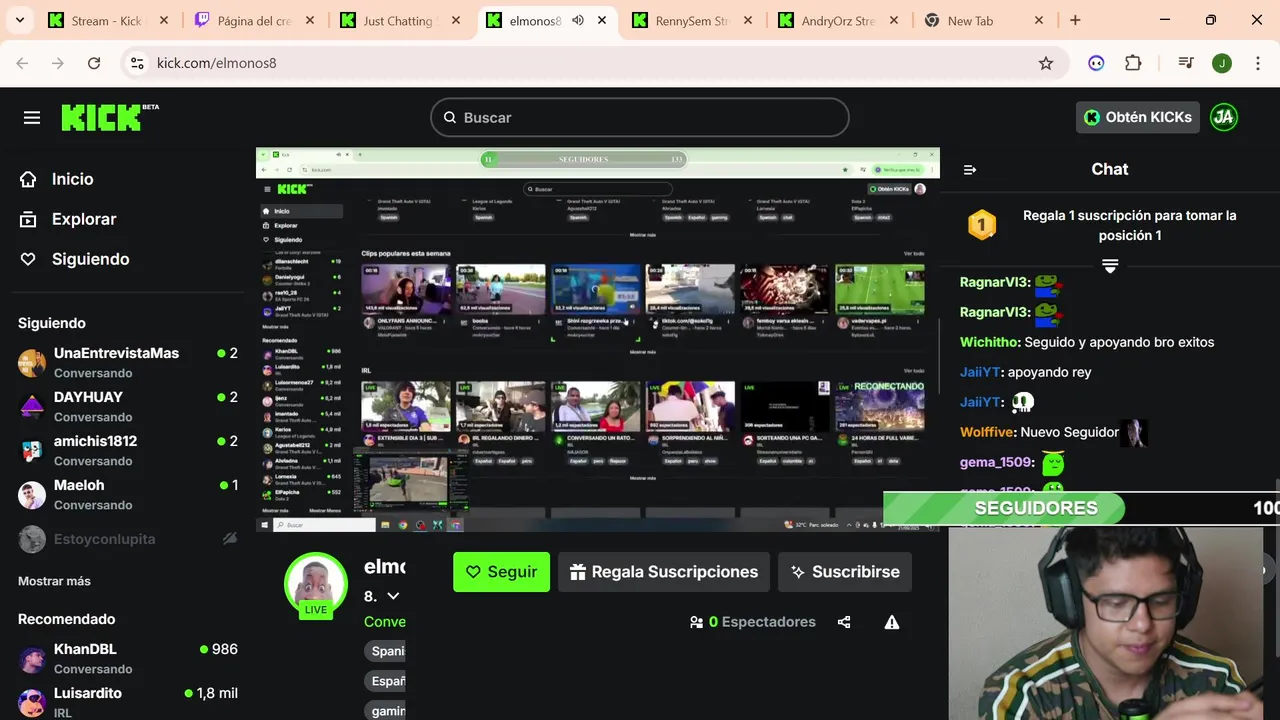The height and width of the screenshot is (720, 1280).
Task: Click Wolffive username in chat
Action: pos(988,432)
